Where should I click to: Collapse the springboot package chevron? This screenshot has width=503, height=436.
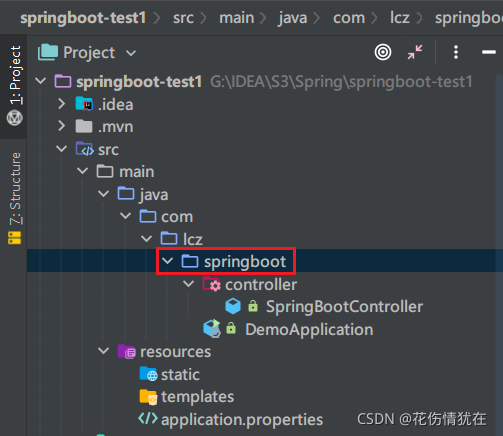coord(168,261)
